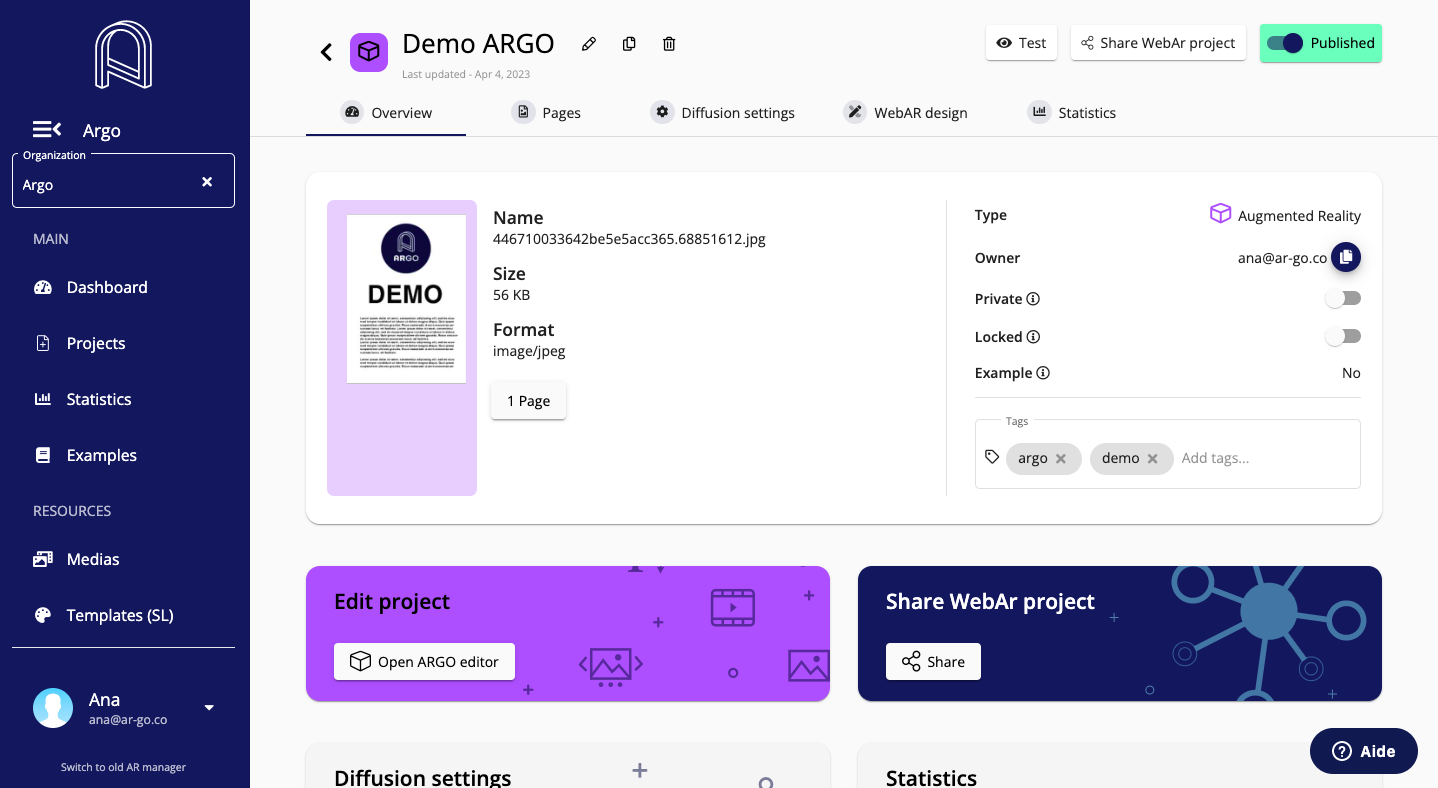This screenshot has width=1438, height=788.
Task: Click the ARGO logo in sidebar
Action: [123, 55]
